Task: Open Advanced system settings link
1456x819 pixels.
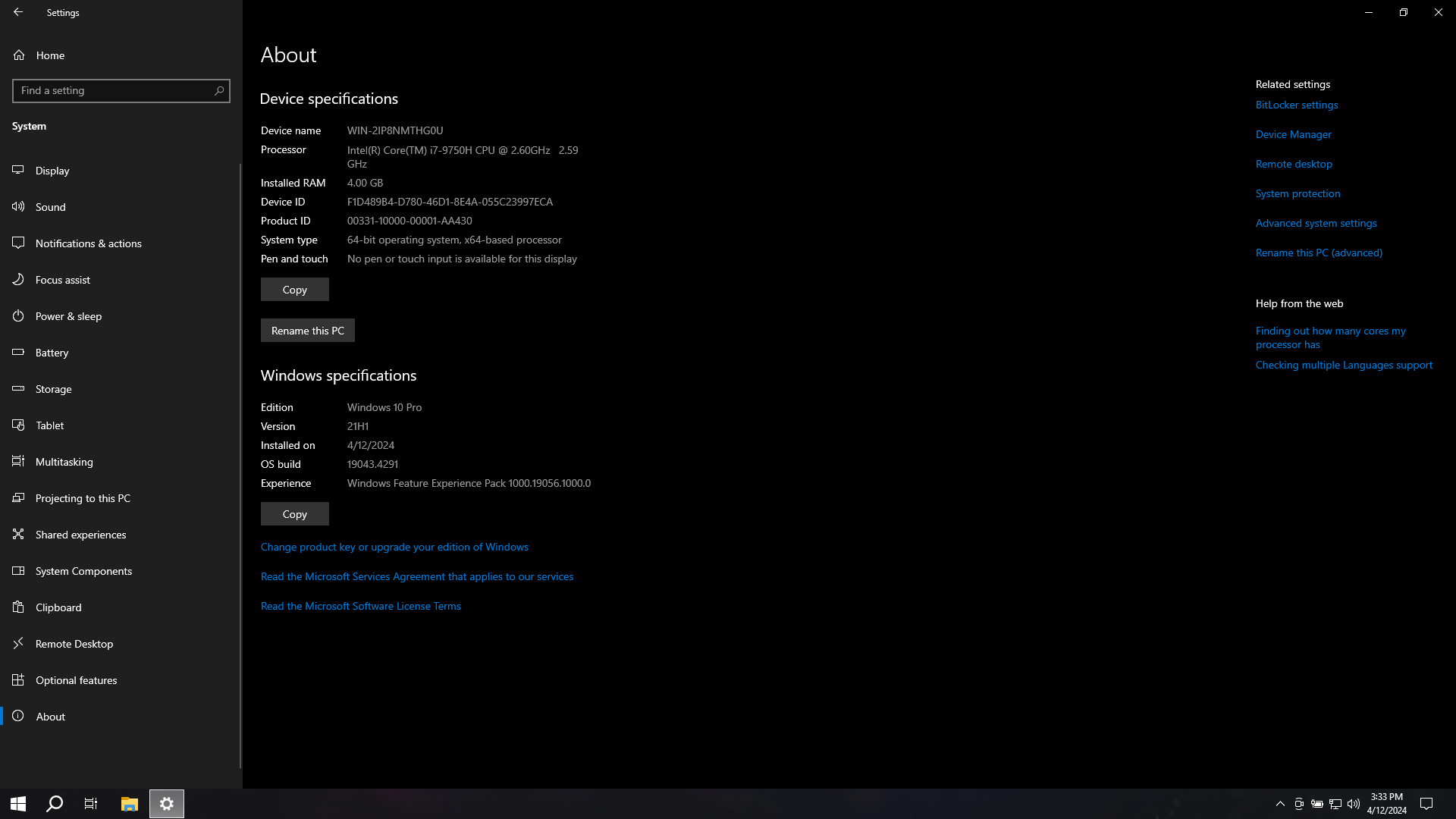Action: [x=1316, y=223]
